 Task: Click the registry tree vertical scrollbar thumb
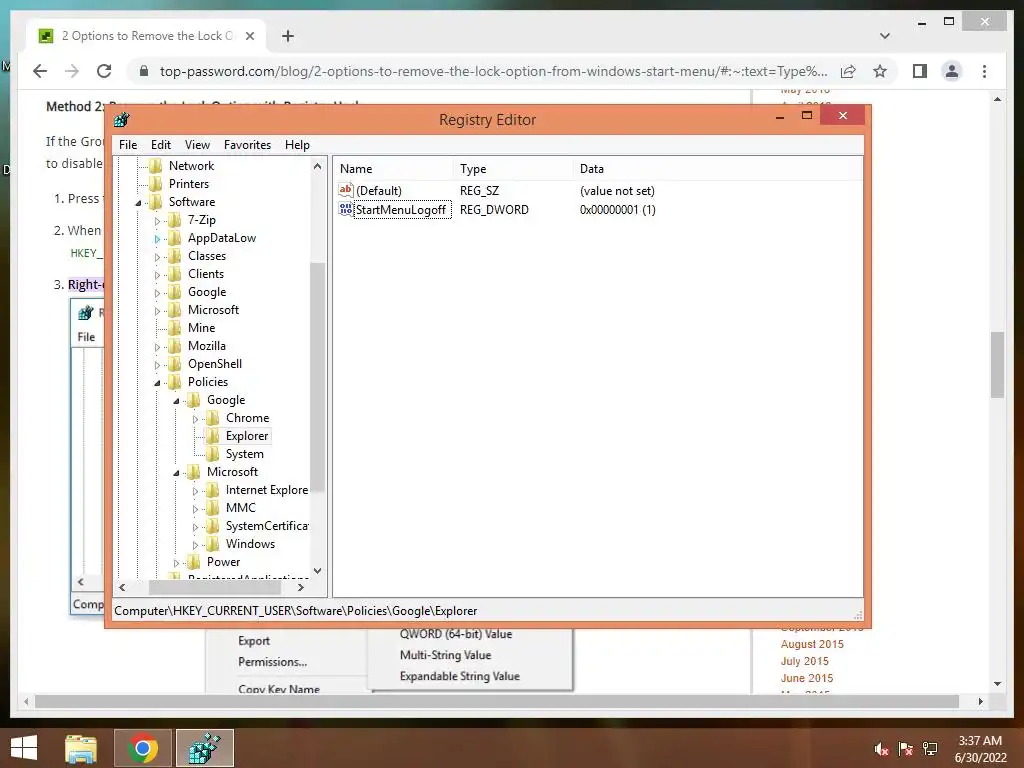point(317,377)
